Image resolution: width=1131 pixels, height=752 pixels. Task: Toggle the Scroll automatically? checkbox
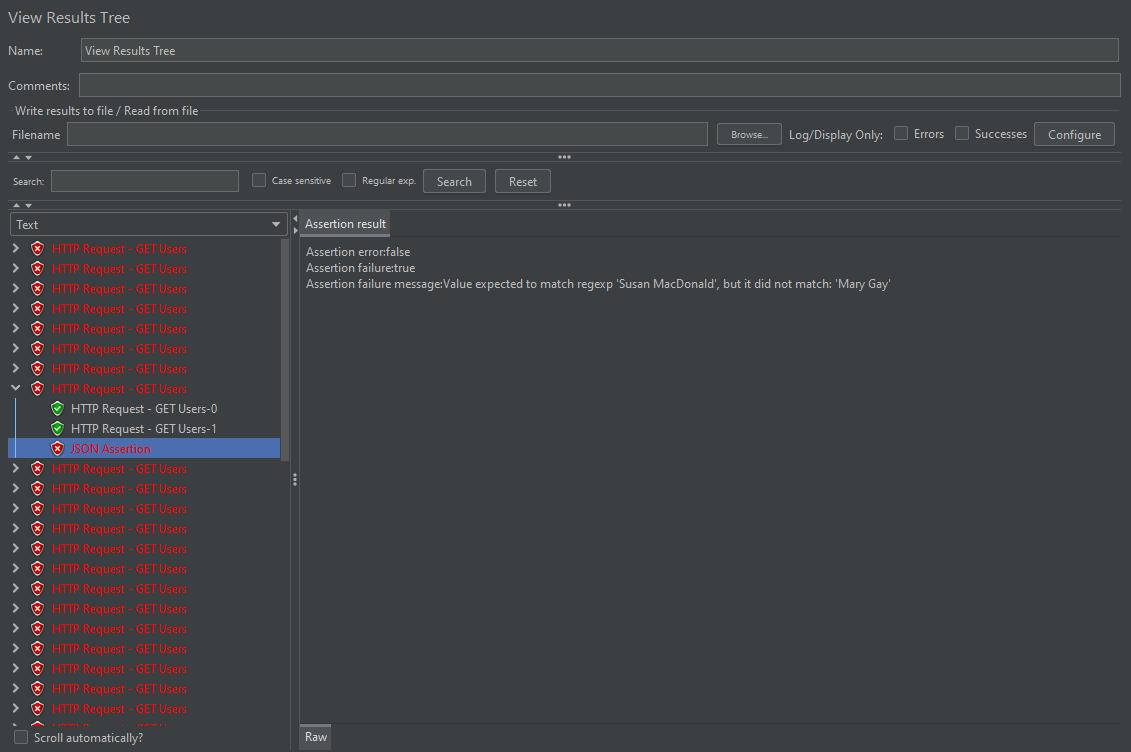(x=22, y=738)
